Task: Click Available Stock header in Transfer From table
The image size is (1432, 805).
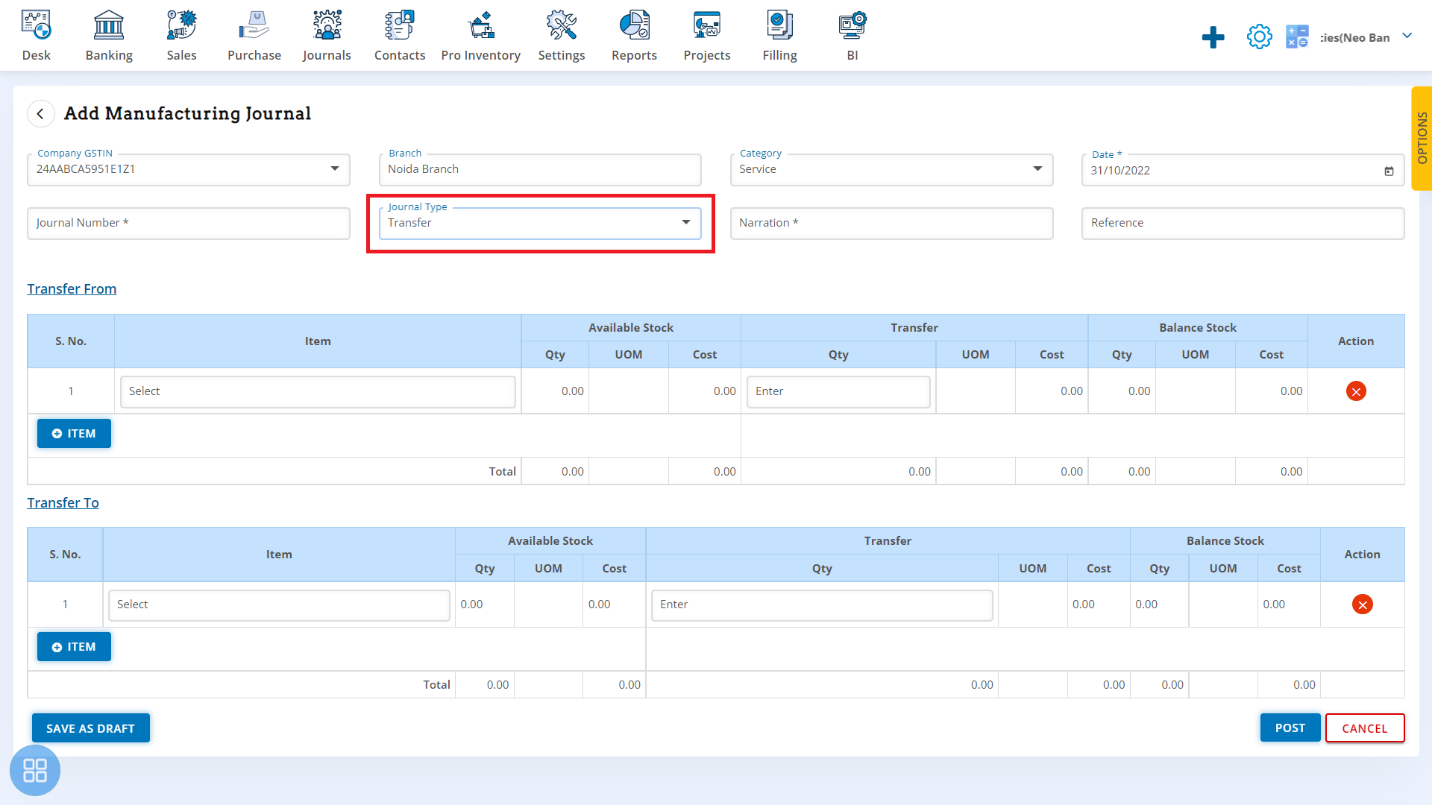Action: tap(631, 328)
